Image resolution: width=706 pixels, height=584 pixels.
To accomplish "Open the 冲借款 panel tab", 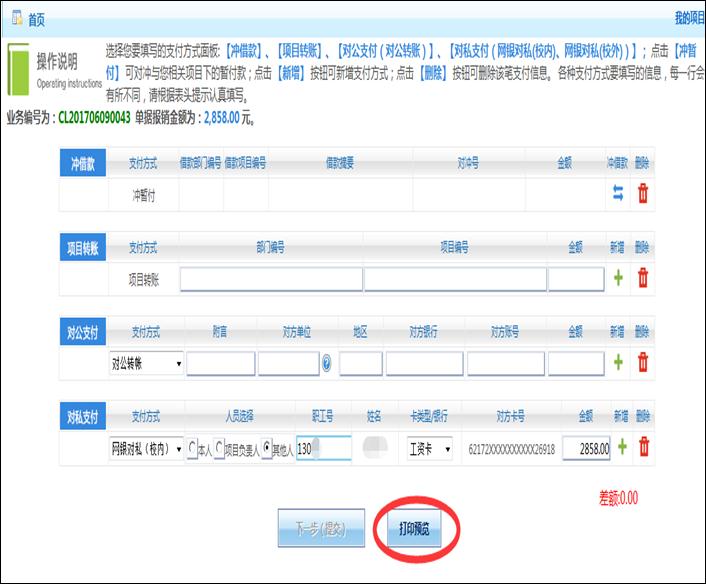I will point(83,163).
